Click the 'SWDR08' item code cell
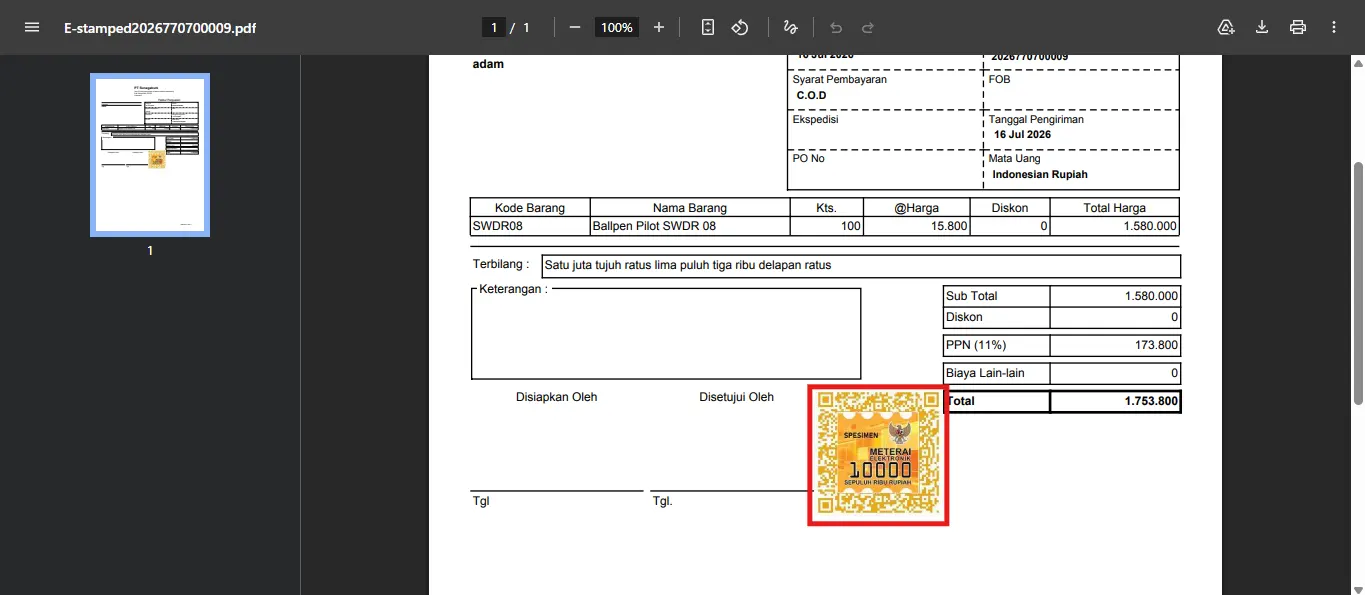The image size is (1365, 595). point(530,227)
